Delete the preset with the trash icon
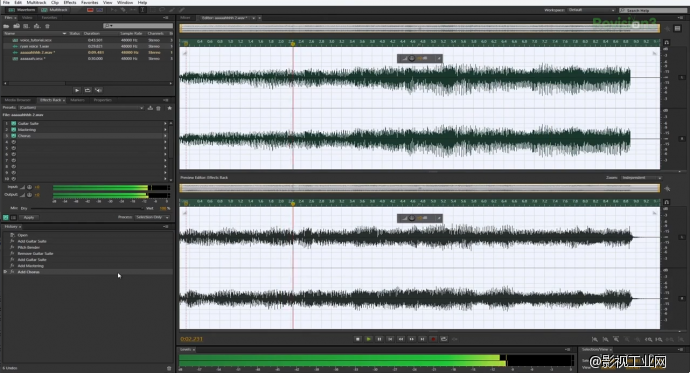Viewport: 690px width, 373px height. 158,108
